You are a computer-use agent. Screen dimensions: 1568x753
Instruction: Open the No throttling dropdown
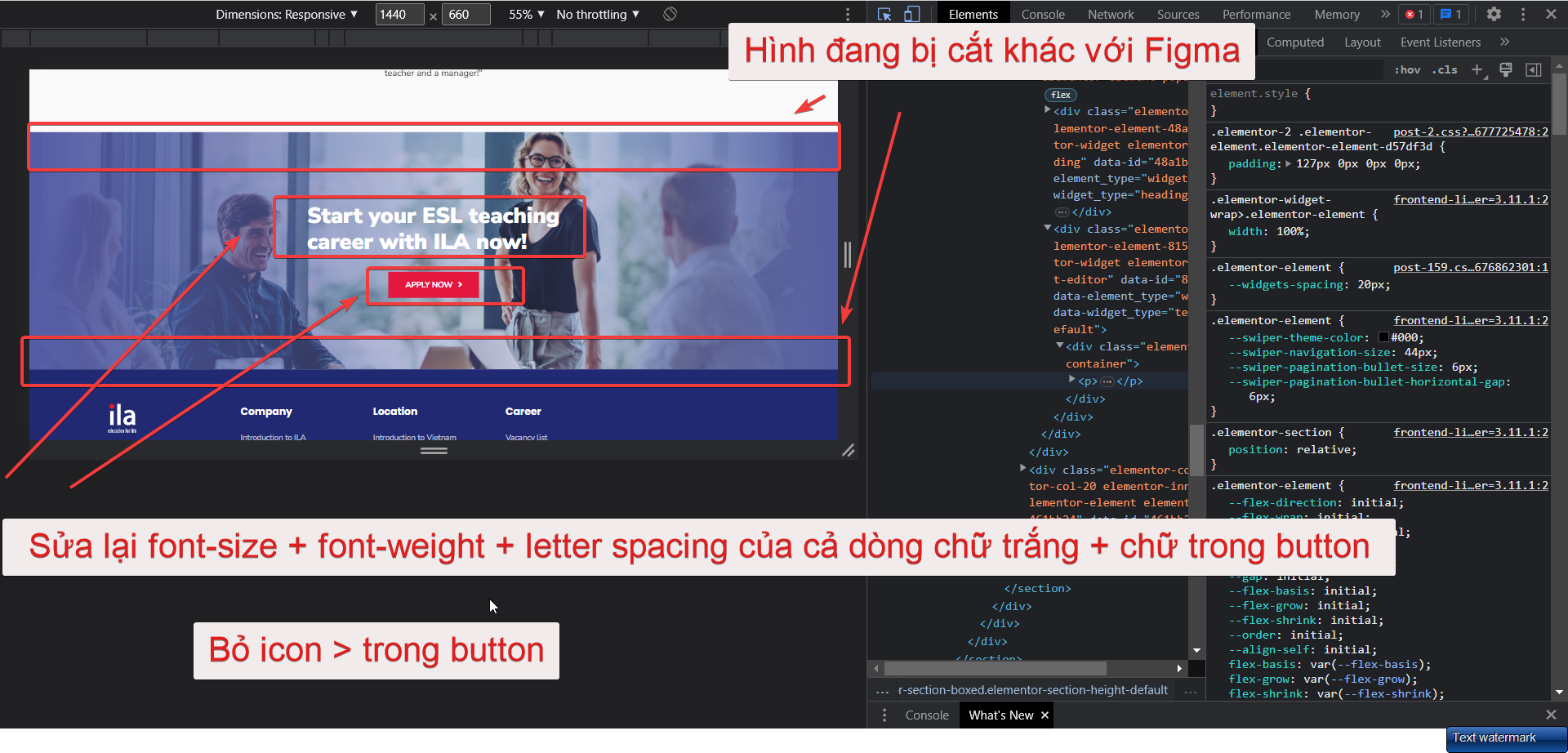click(598, 14)
